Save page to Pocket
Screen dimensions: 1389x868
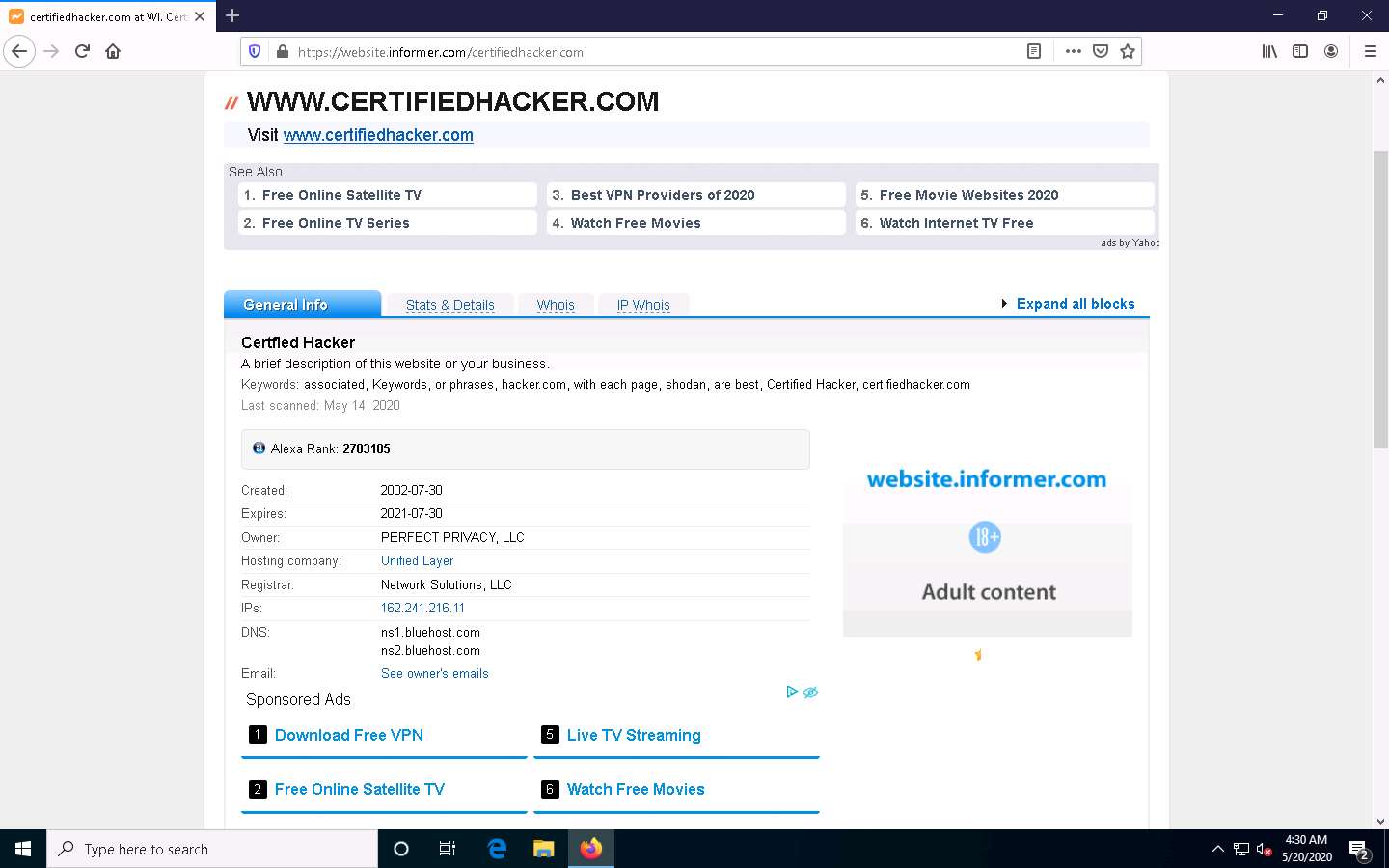coord(1101,52)
